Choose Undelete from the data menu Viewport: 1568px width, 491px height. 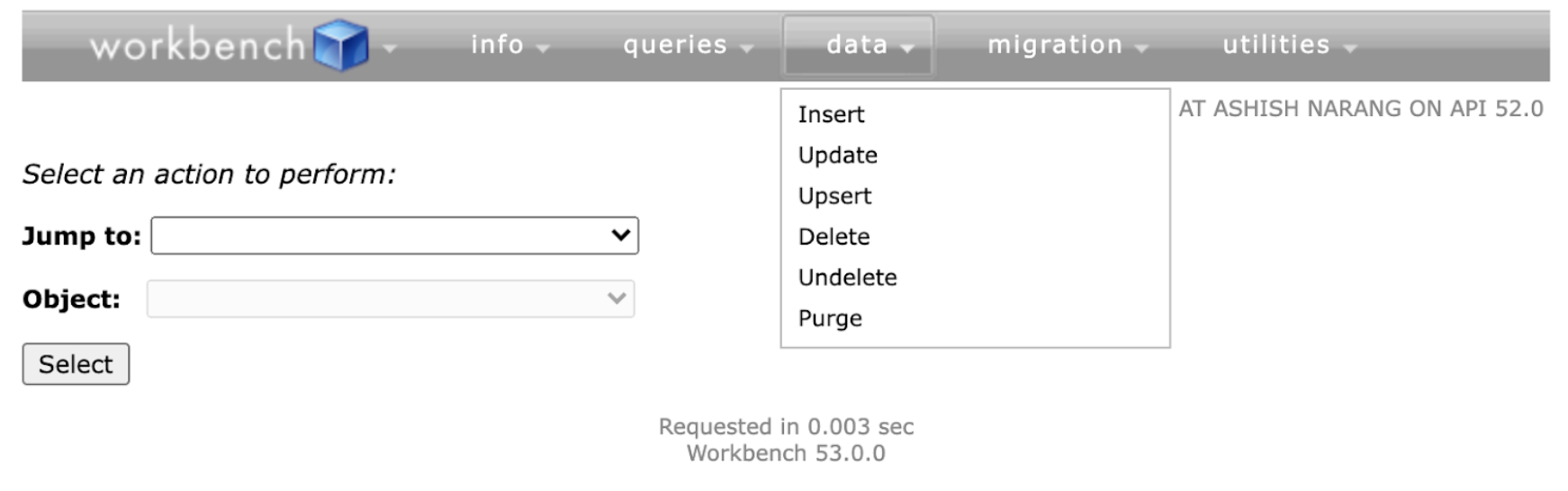click(847, 277)
